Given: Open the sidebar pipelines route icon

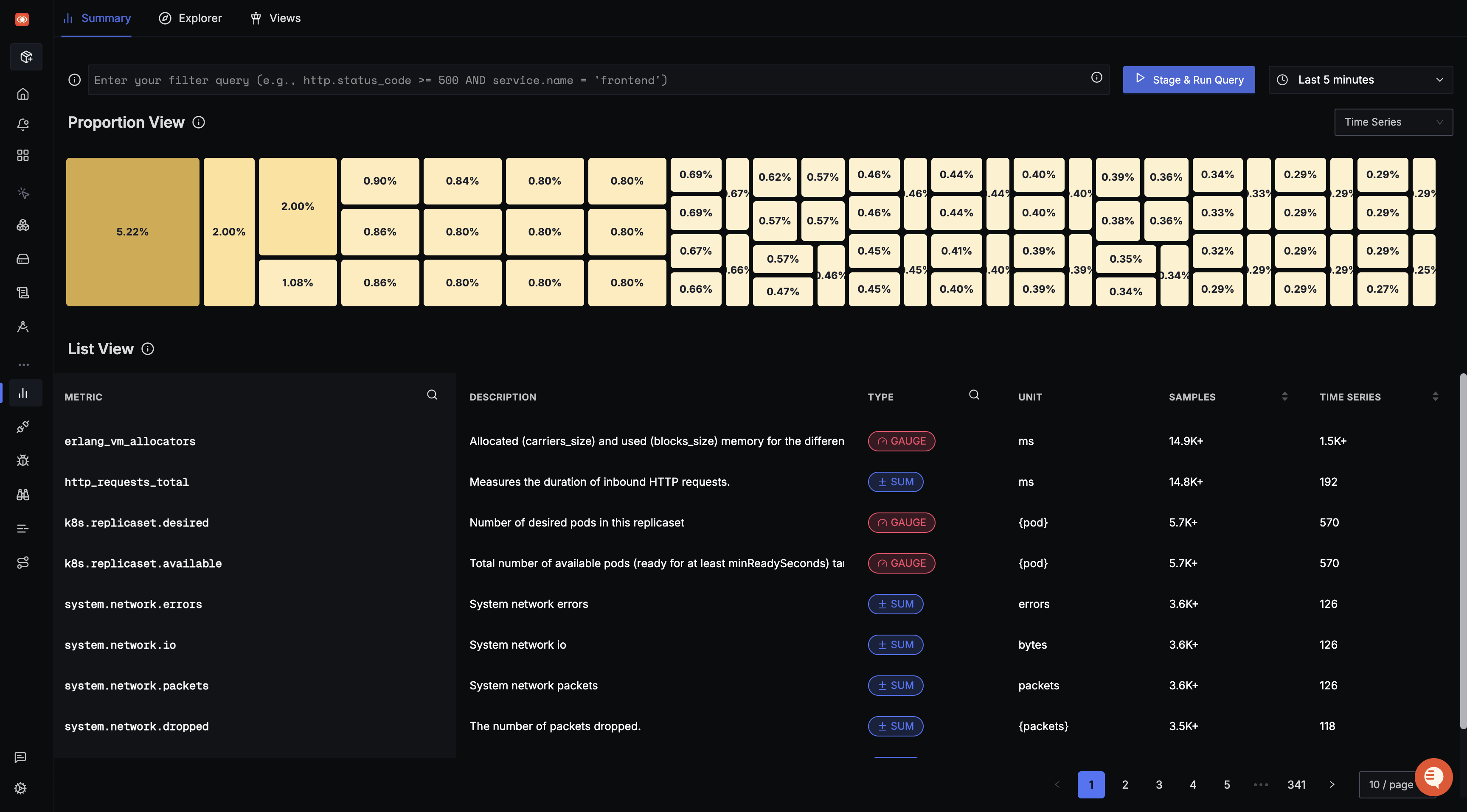Looking at the screenshot, I should [x=23, y=563].
